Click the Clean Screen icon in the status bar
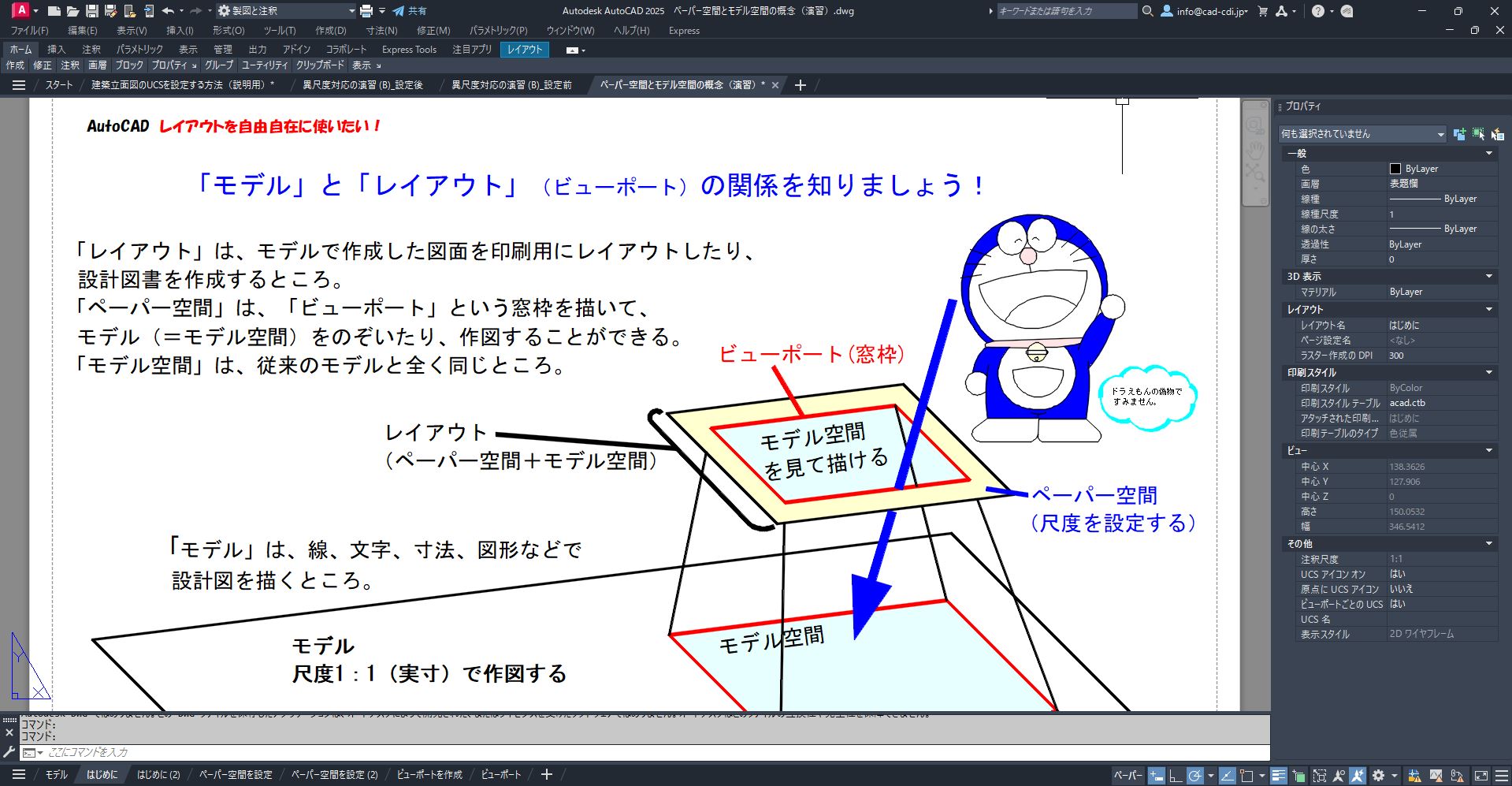 [1481, 776]
